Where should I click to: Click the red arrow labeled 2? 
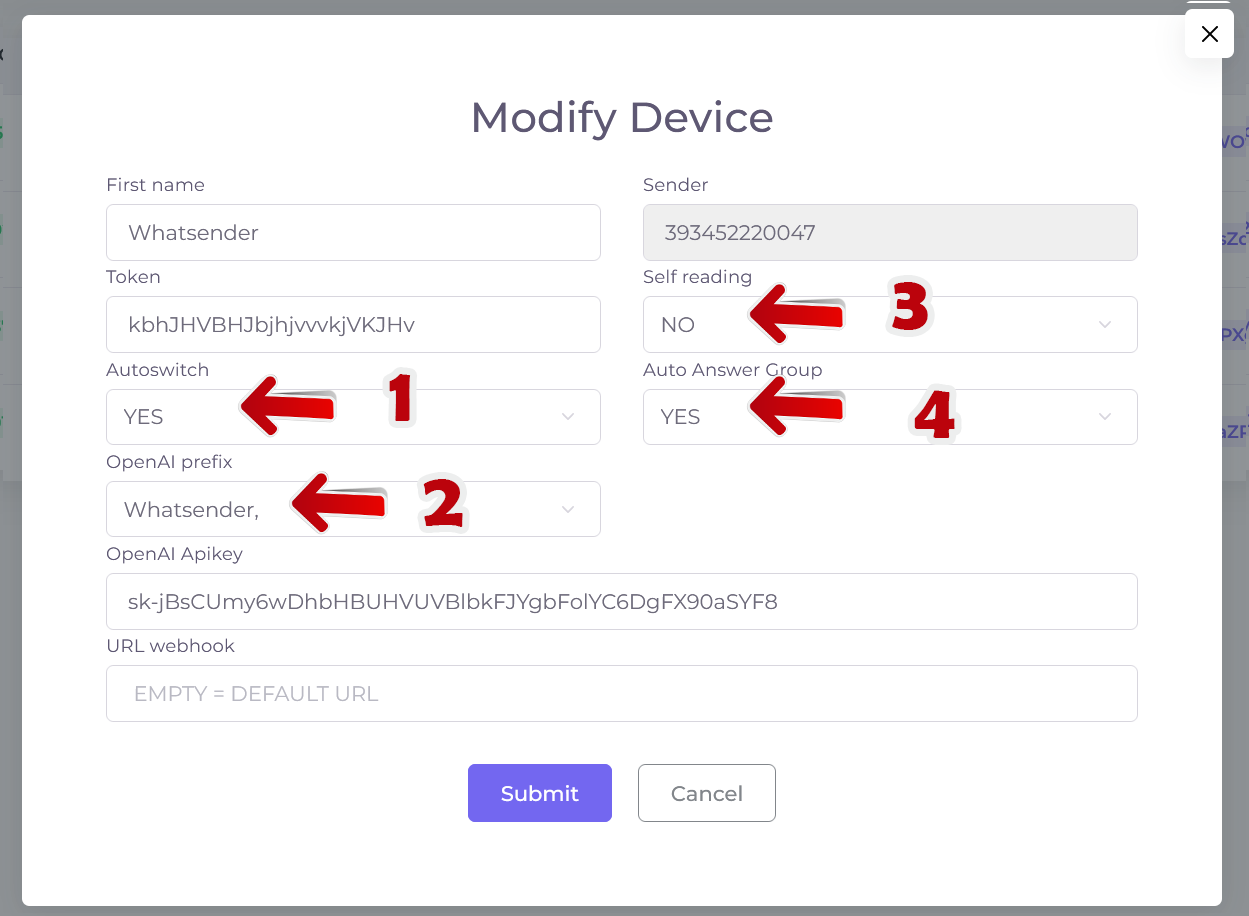click(339, 501)
